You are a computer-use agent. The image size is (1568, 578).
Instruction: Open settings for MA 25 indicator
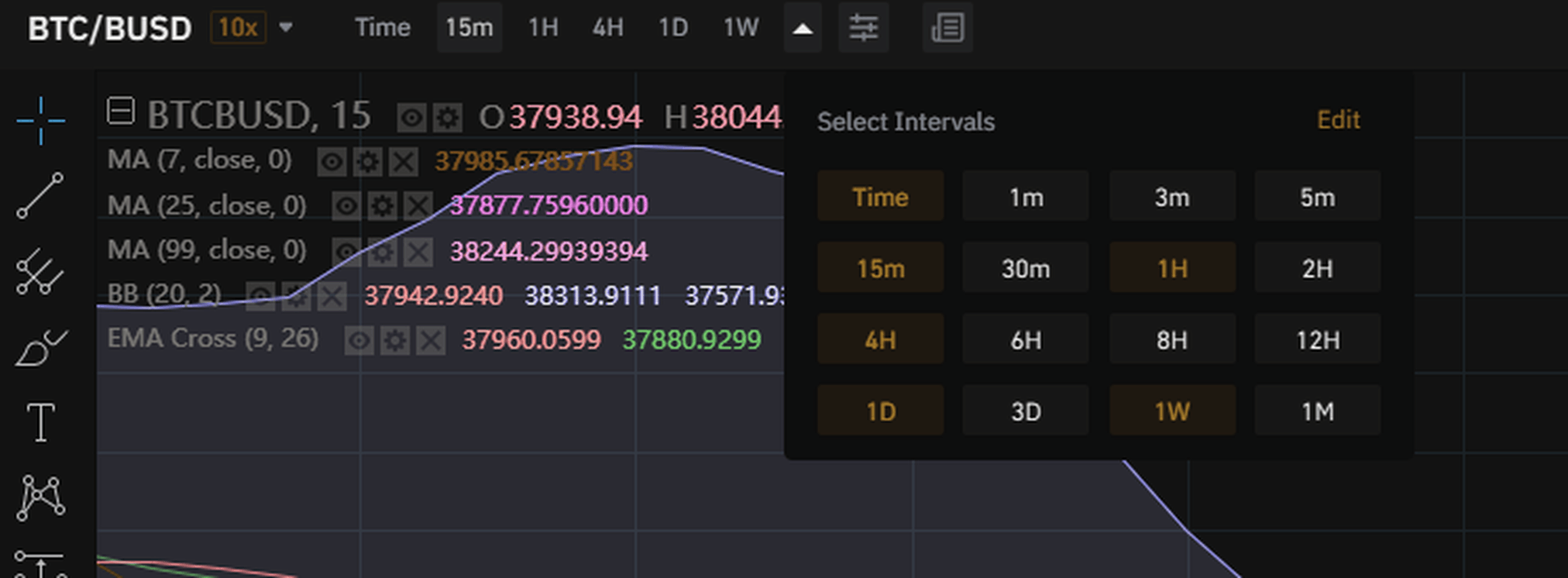click(382, 206)
